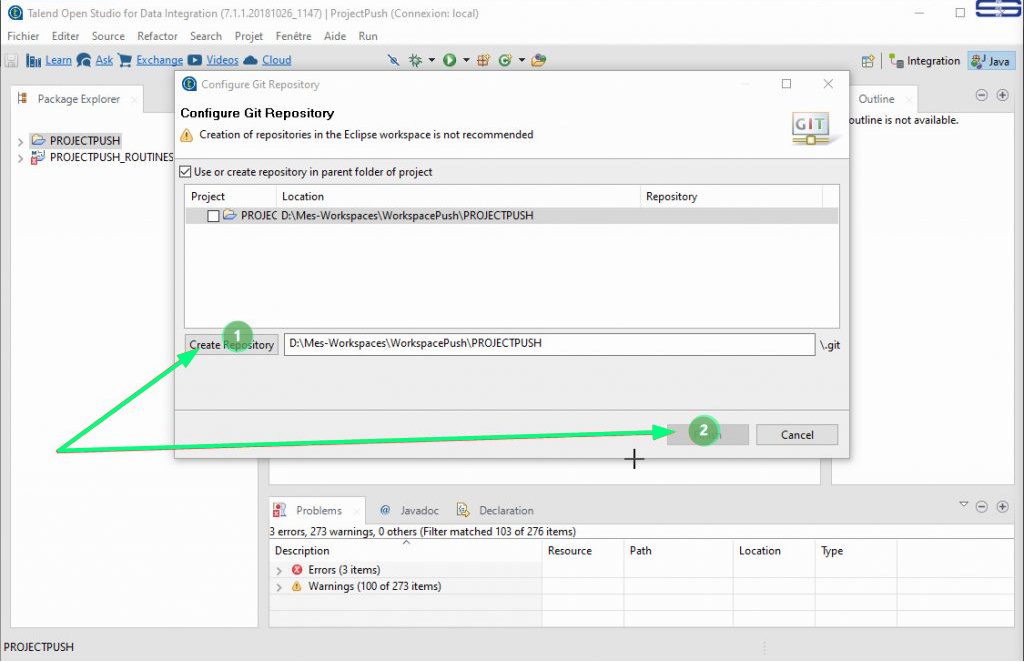Open the Projet menu
This screenshot has height=662, width=1024.
click(x=249, y=36)
